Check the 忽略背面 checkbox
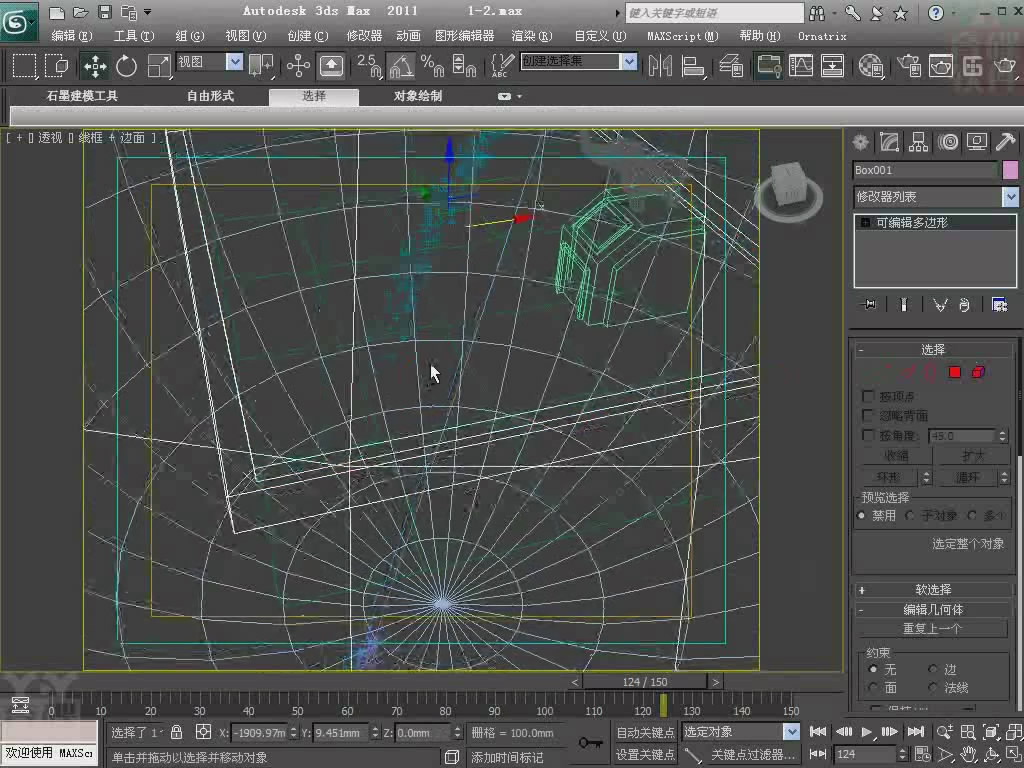This screenshot has height=768, width=1024. point(868,415)
